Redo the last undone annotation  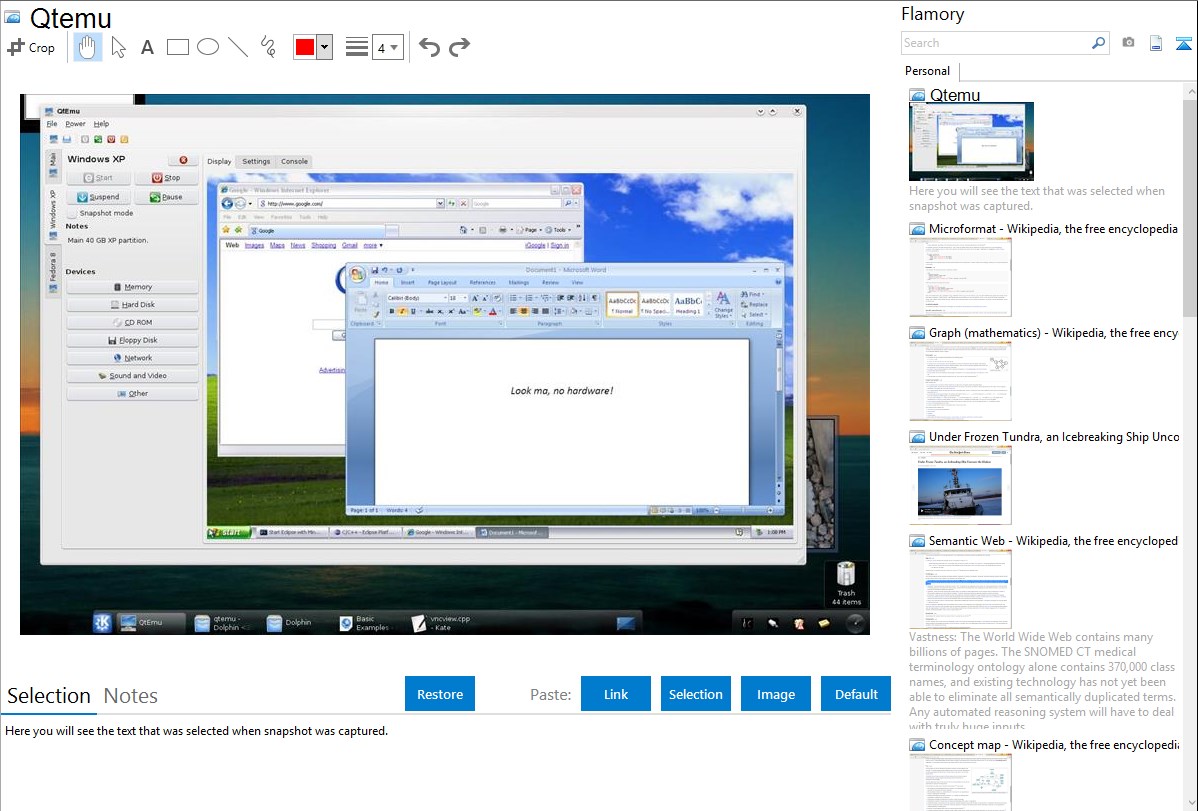tap(459, 47)
